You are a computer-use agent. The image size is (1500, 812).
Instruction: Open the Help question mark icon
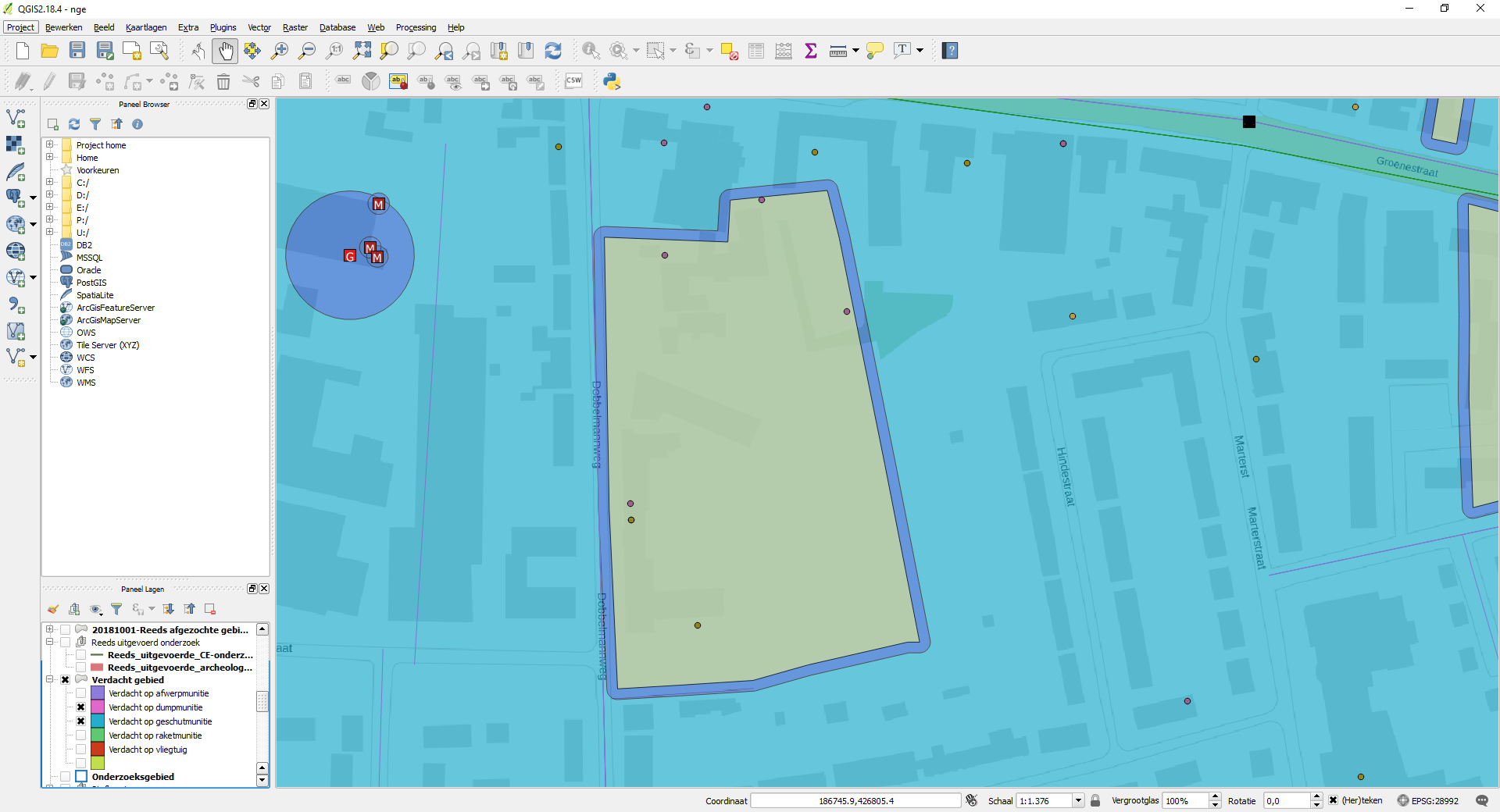pos(950,51)
